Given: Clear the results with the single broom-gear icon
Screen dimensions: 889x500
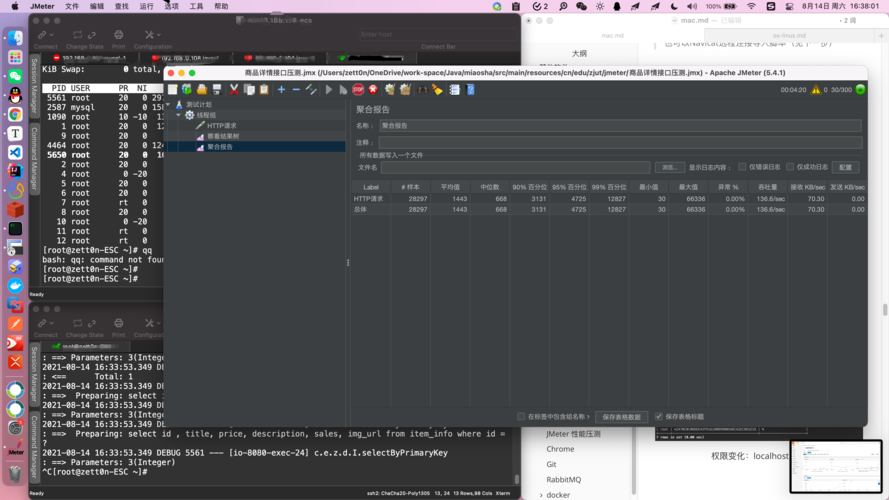Looking at the screenshot, I should (390, 90).
